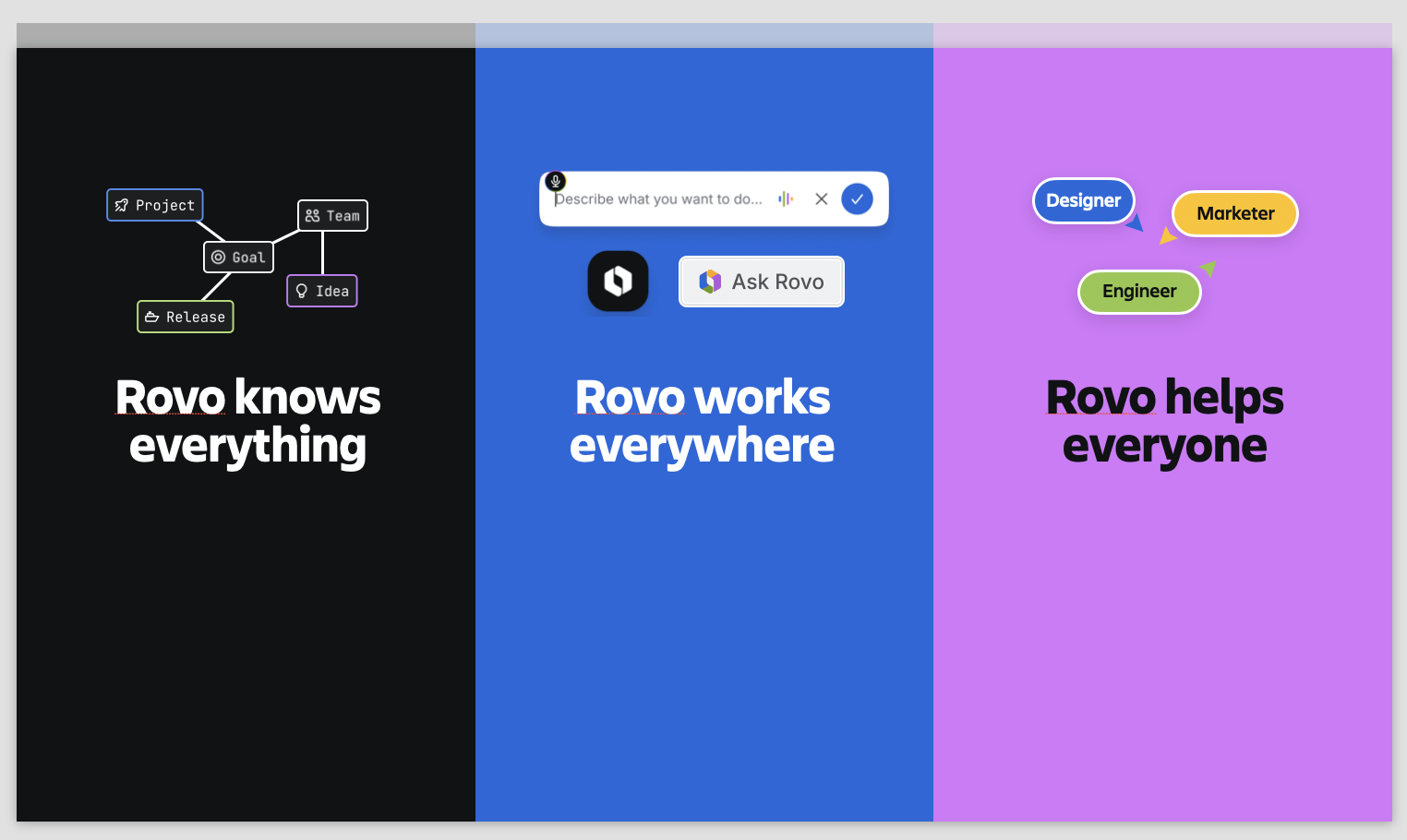Toggle voice input with the waveform icon
This screenshot has width=1407, height=840.
786,198
